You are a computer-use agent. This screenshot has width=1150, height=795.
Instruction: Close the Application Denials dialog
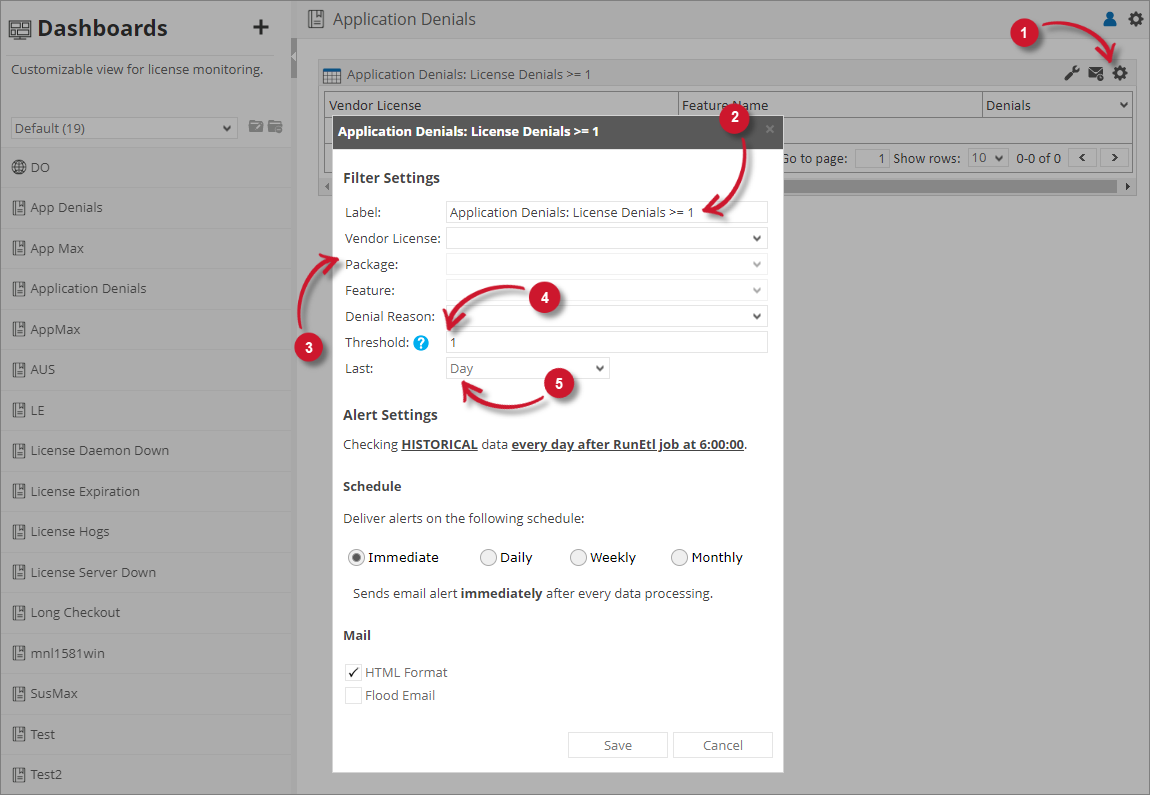point(769,130)
